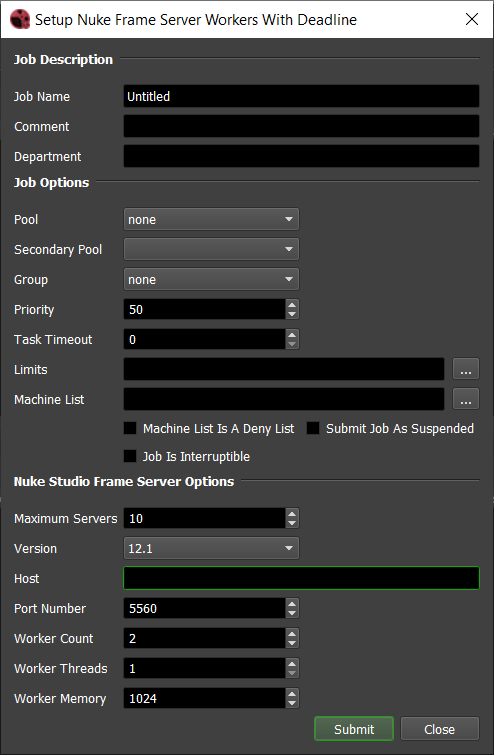Open the Limits browse ellipsis button
This screenshot has height=755, width=494.
pos(466,369)
